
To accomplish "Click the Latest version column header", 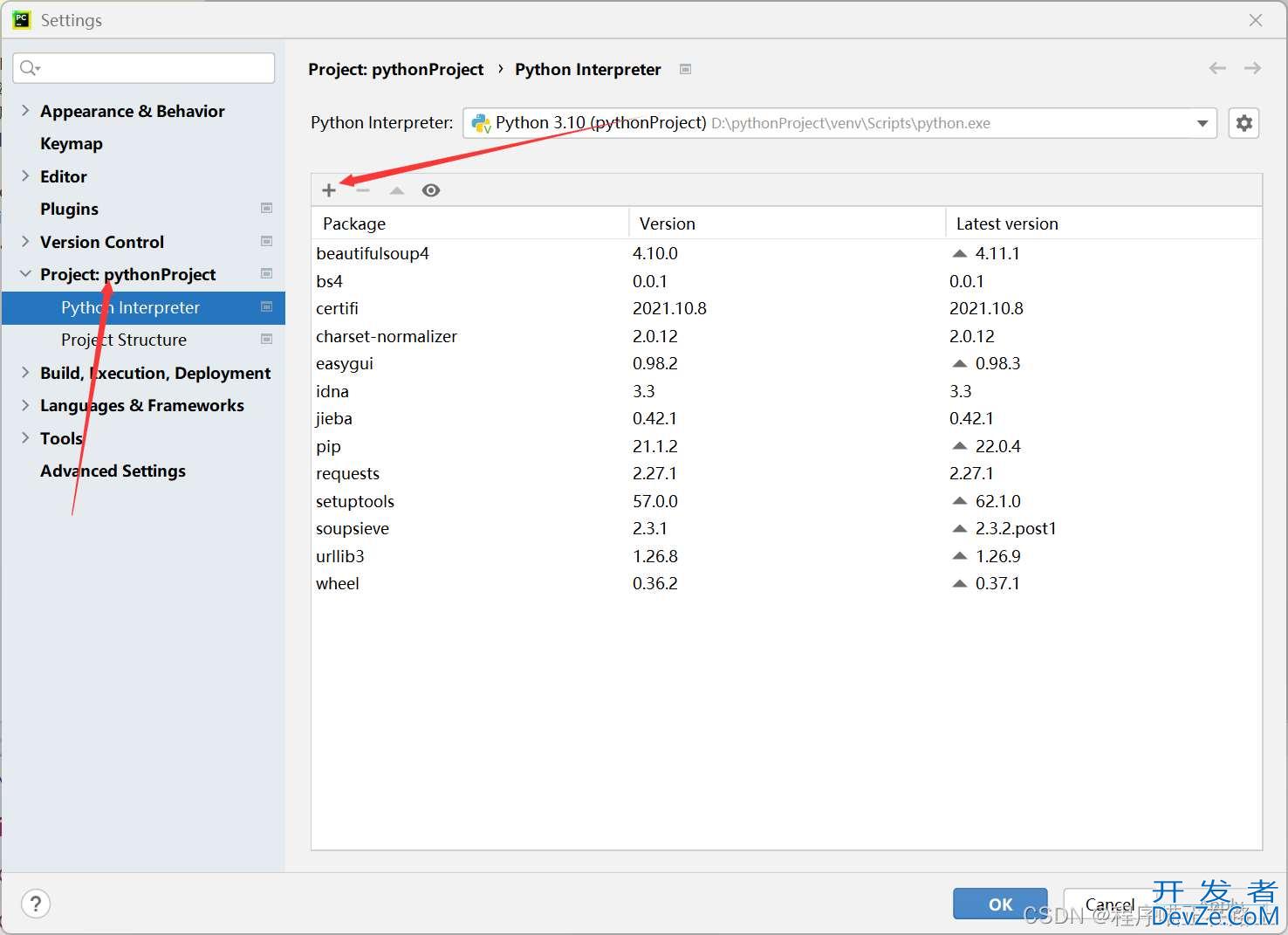I will 1105,223.
